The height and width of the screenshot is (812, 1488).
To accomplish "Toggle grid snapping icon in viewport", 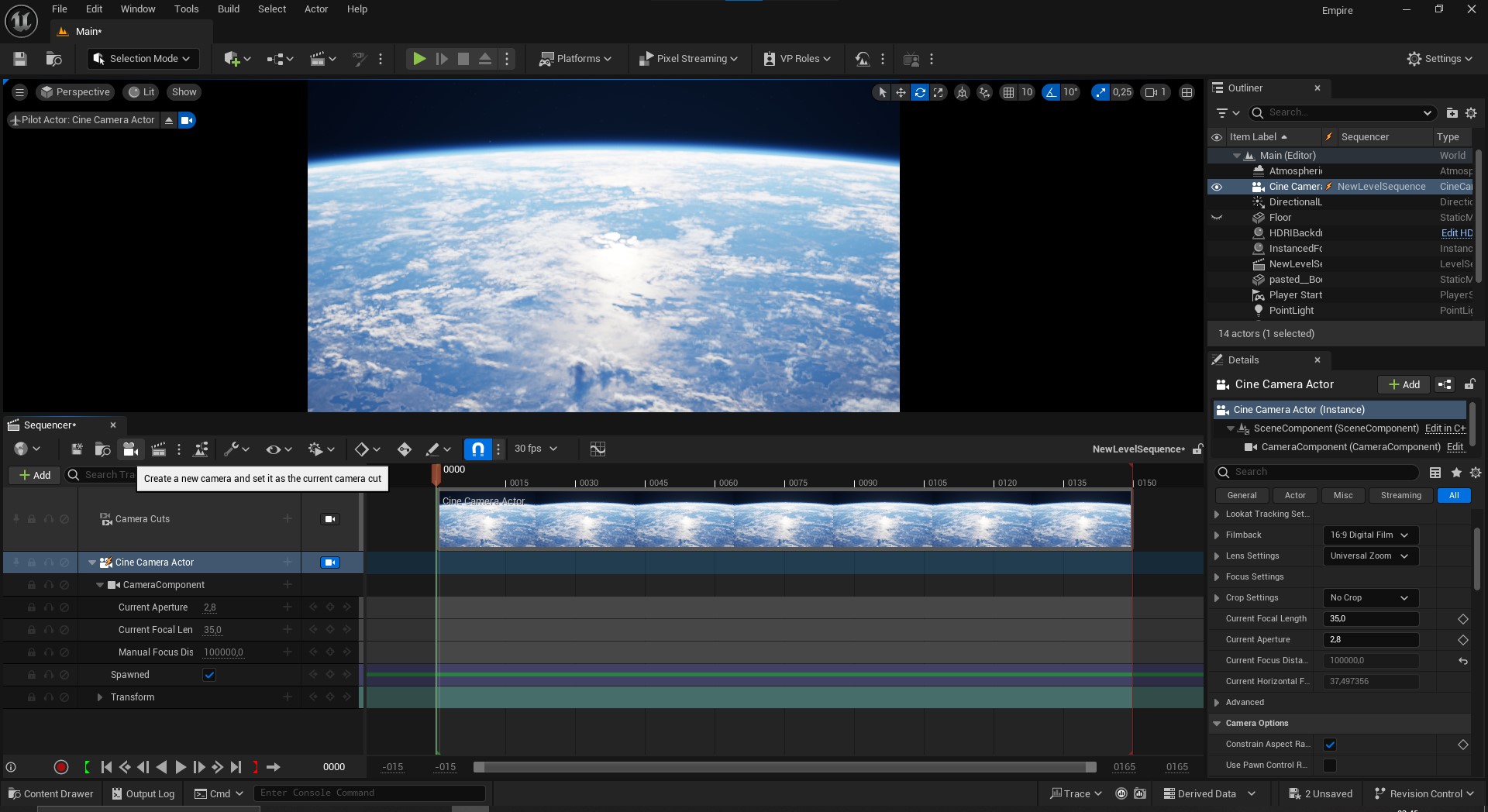I will tap(1008, 92).
